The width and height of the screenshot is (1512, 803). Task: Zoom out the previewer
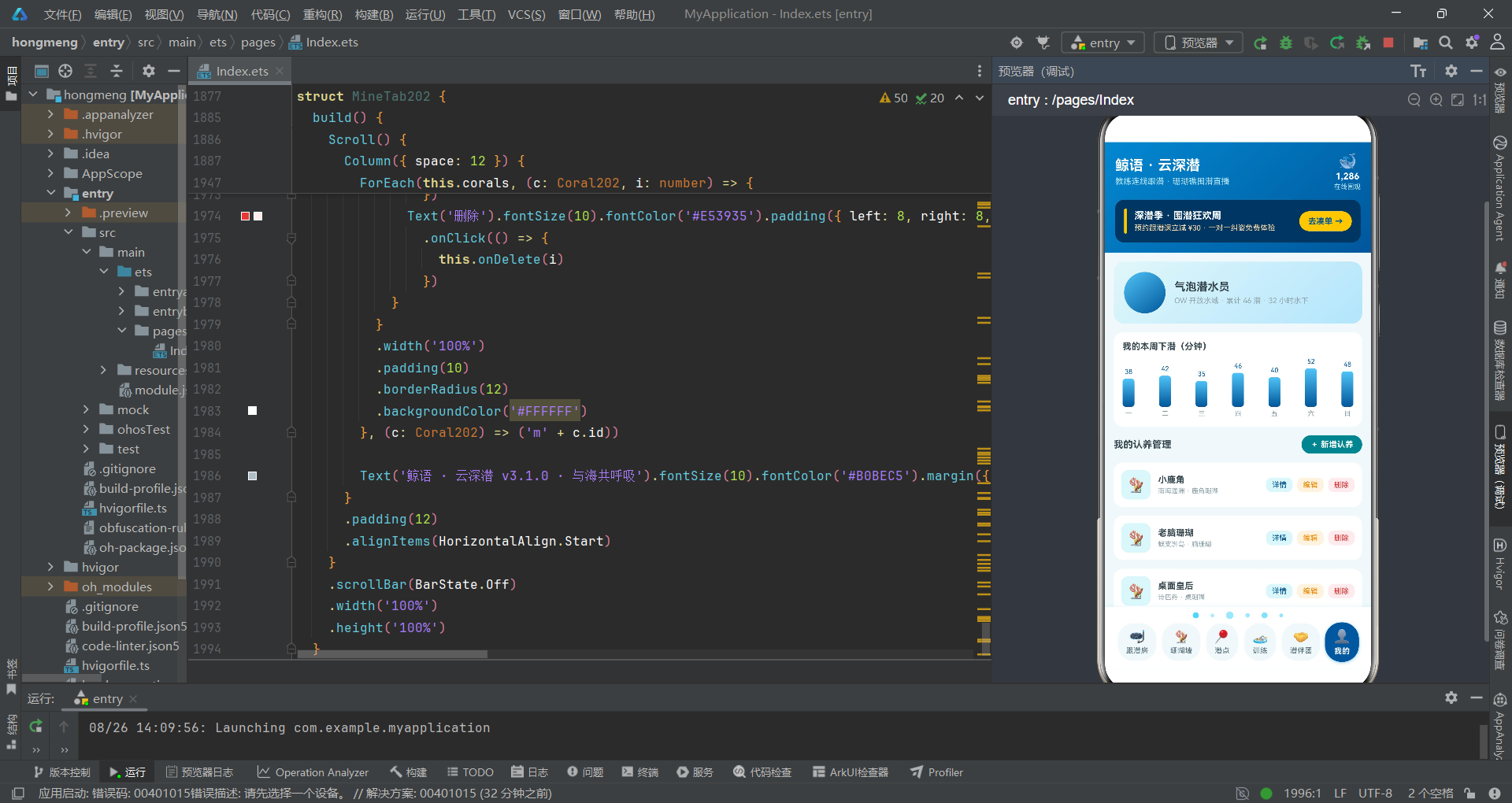(1414, 100)
